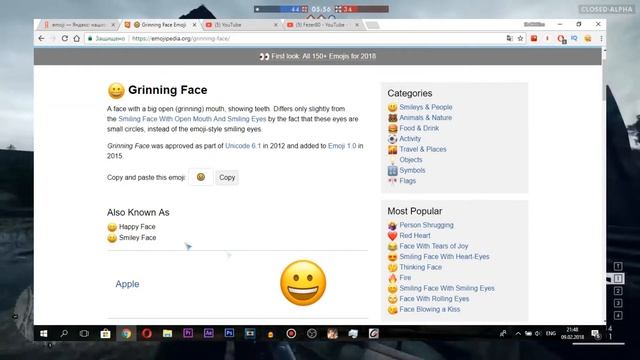Open the Red Heart popular emoji
The image size is (640, 360).
tap(415, 236)
